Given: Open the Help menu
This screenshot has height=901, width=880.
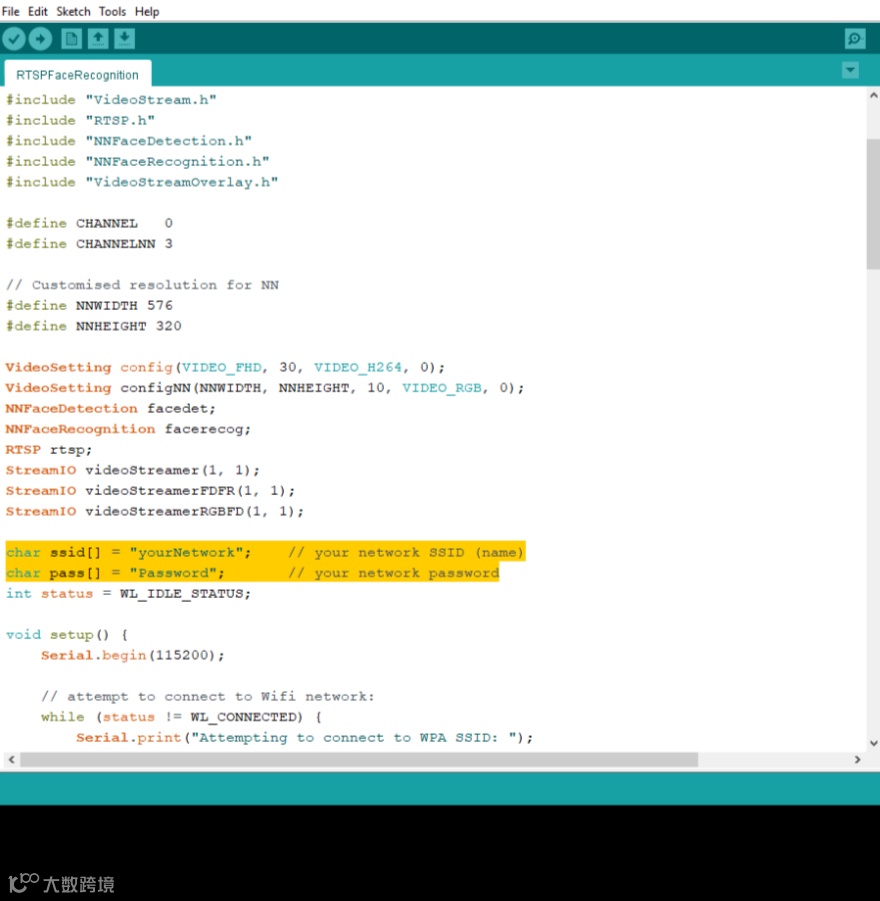Looking at the screenshot, I should [x=147, y=11].
